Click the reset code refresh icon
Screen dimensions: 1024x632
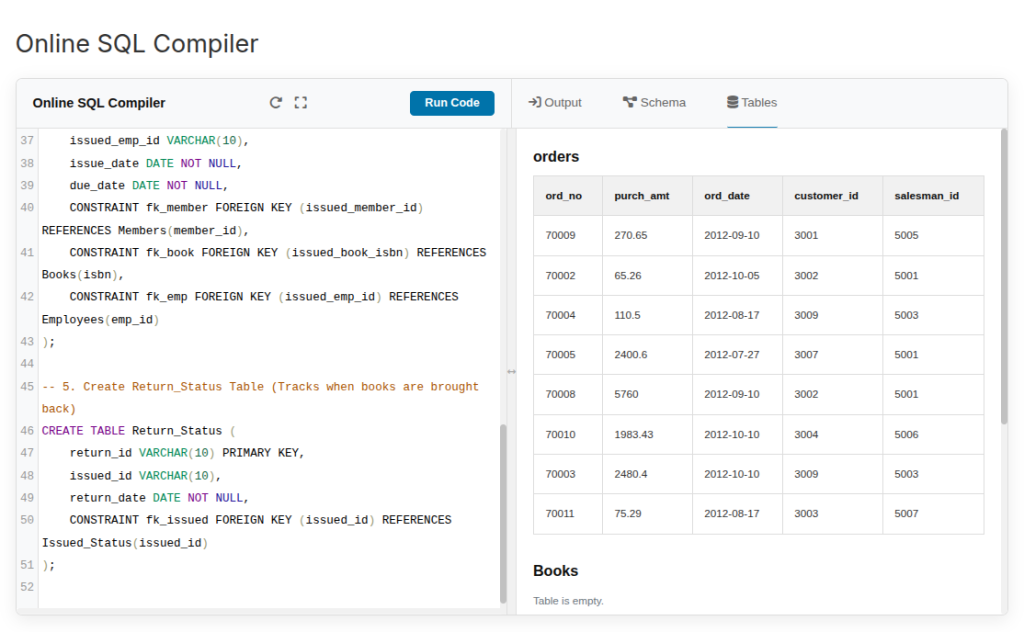(x=276, y=103)
